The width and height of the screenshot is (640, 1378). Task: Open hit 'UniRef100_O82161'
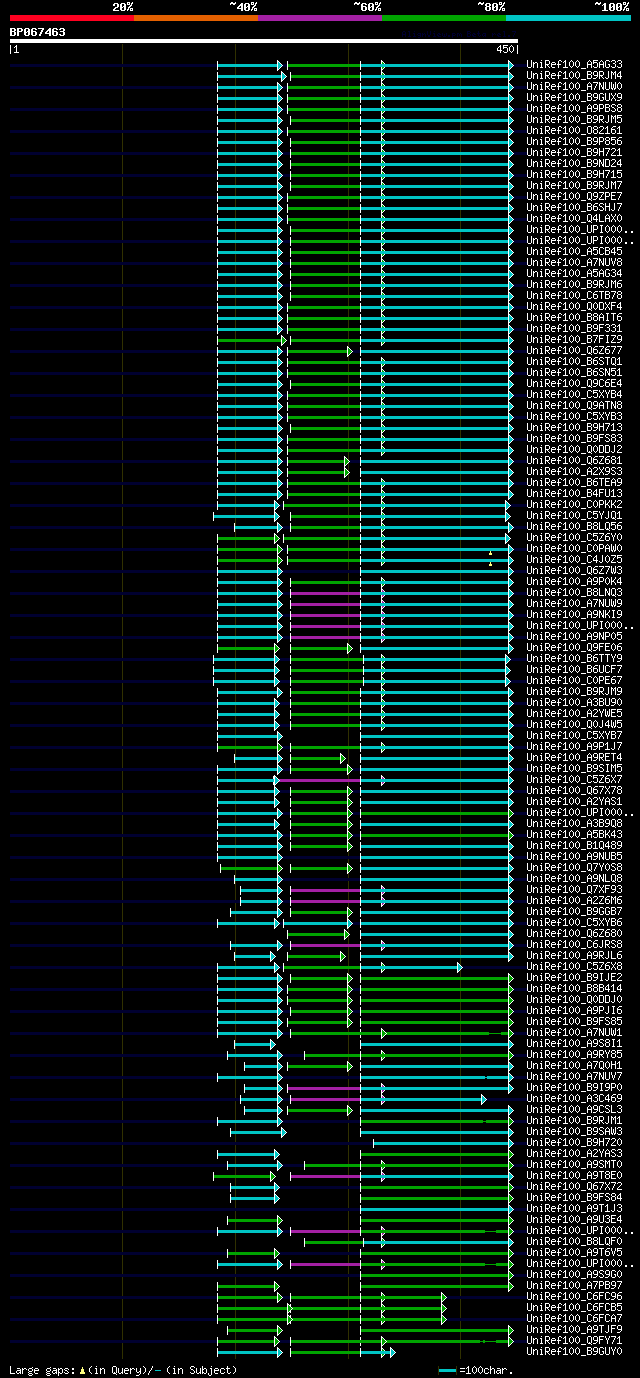(x=574, y=130)
